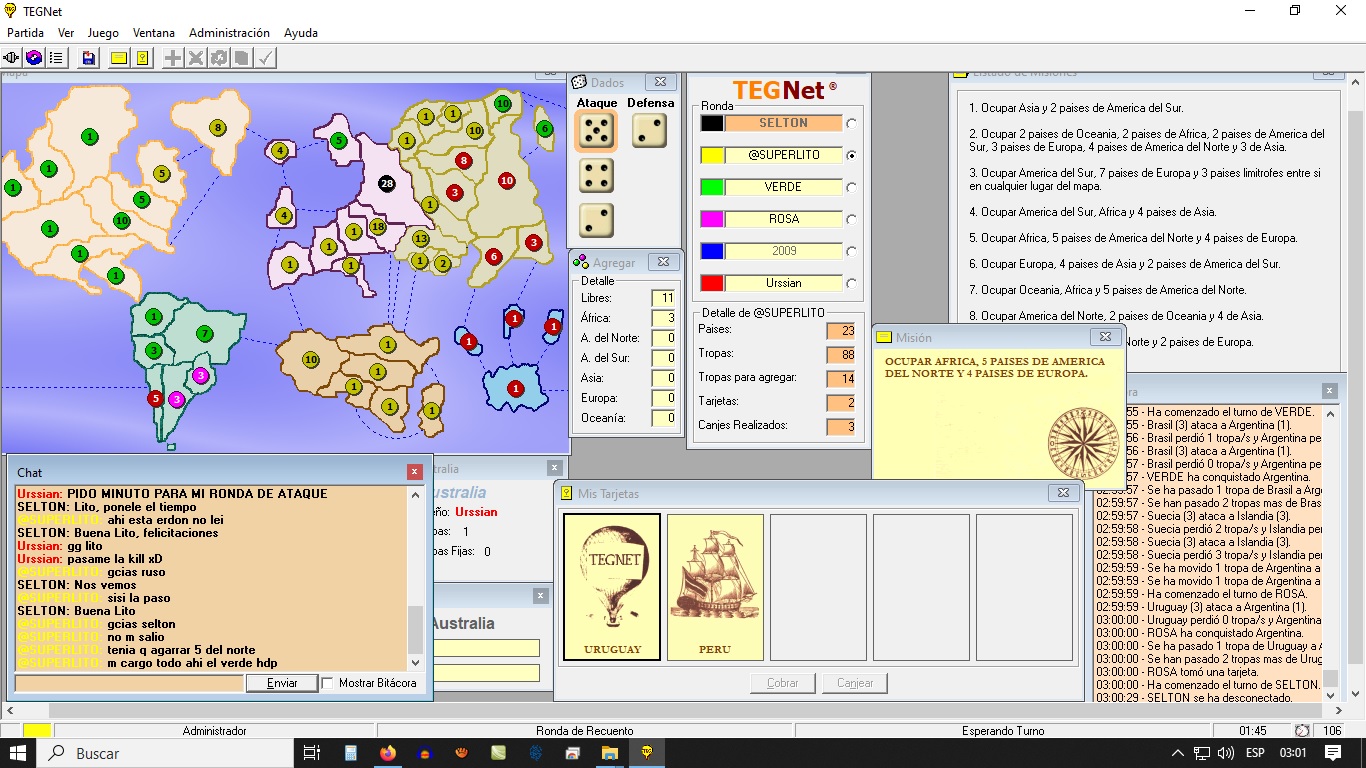
Task: Open the Partida menu
Action: (x=25, y=33)
